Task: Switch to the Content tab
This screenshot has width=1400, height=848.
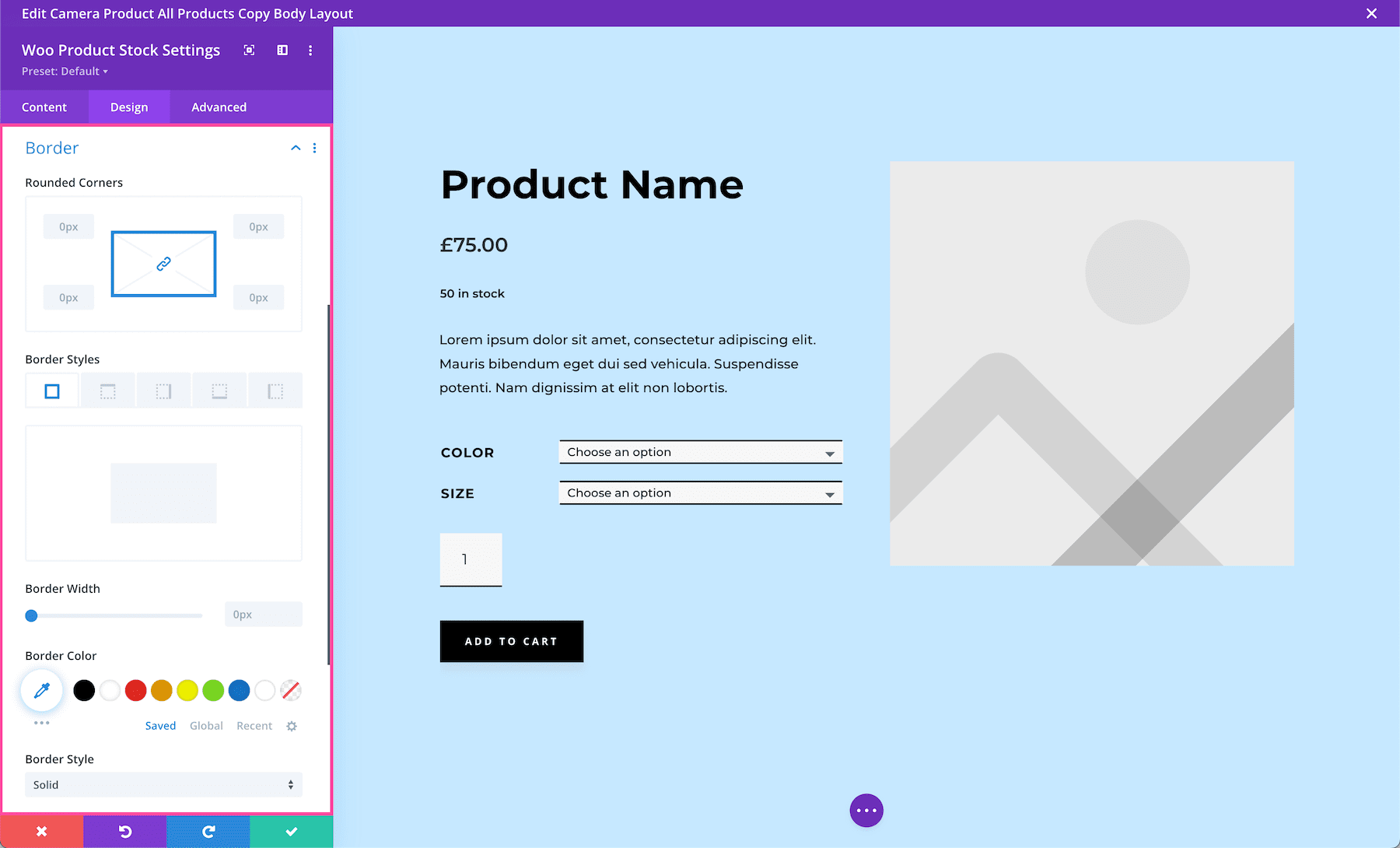Action: [x=44, y=107]
